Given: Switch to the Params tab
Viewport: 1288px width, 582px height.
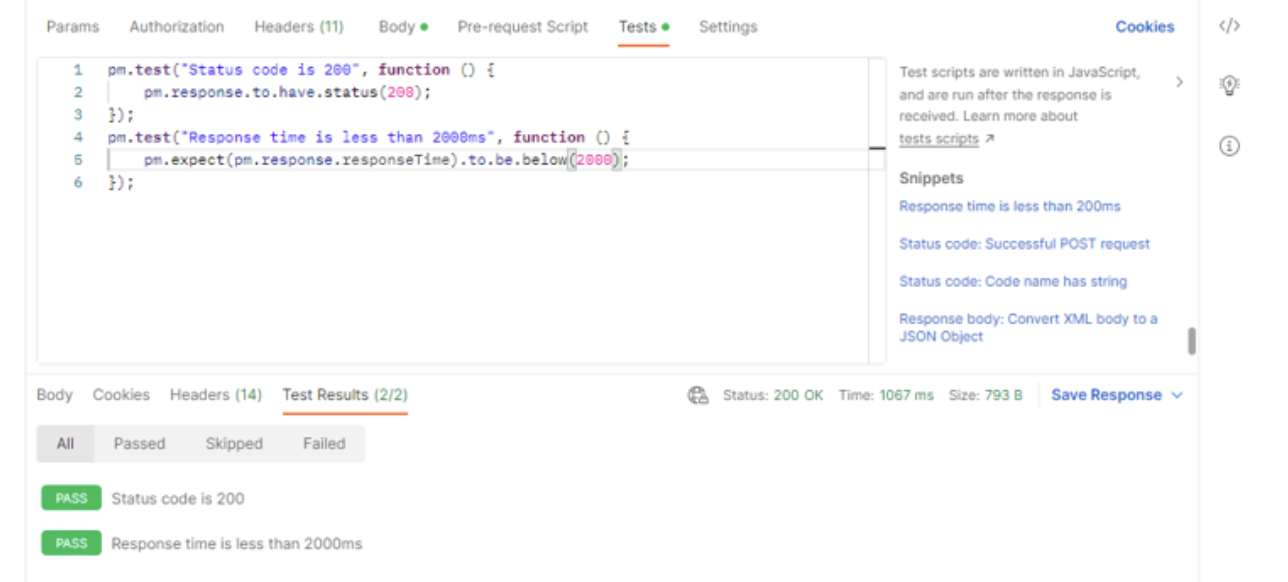Looking at the screenshot, I should [x=73, y=27].
